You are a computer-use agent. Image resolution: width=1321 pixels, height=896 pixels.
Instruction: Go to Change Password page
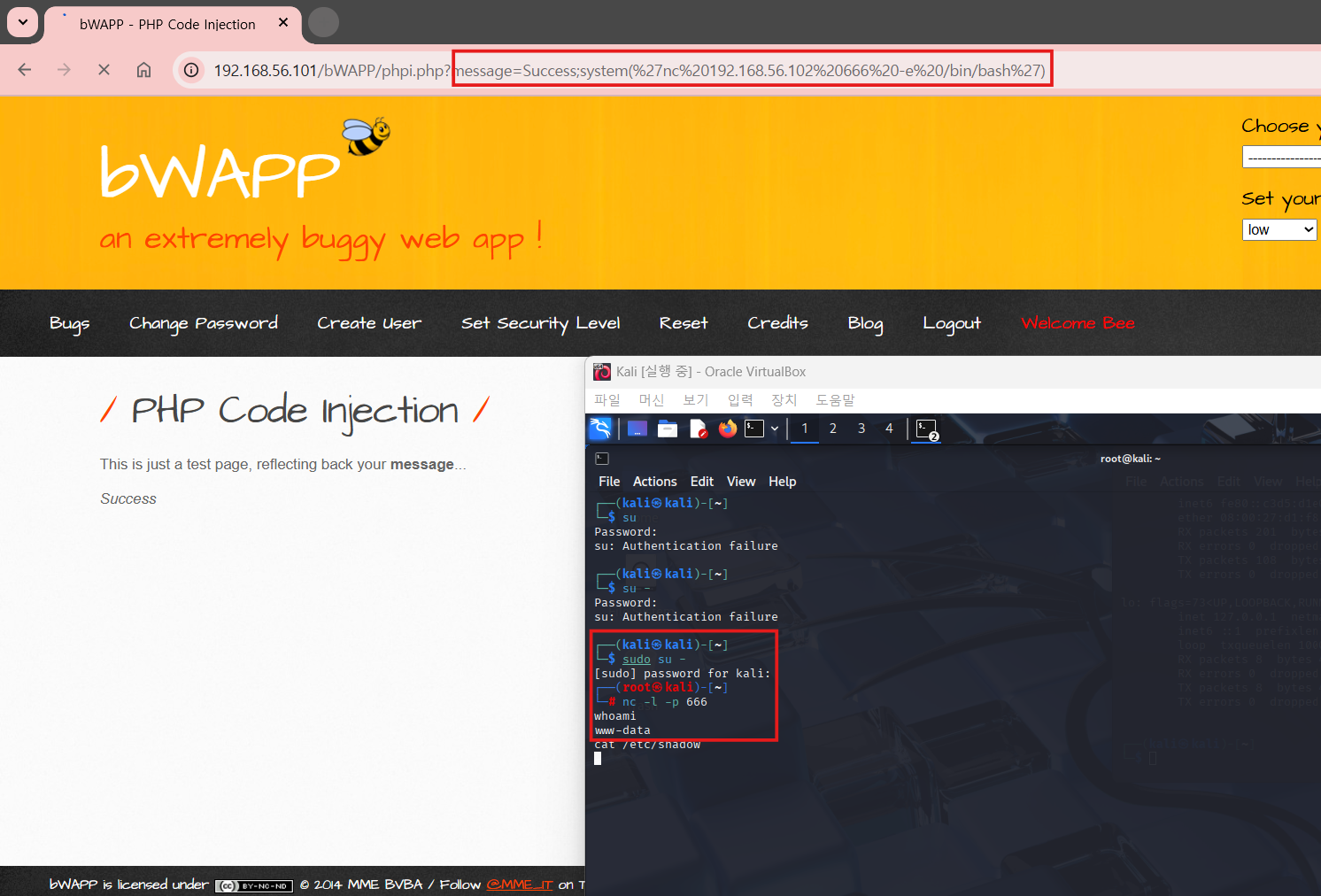coord(204,323)
